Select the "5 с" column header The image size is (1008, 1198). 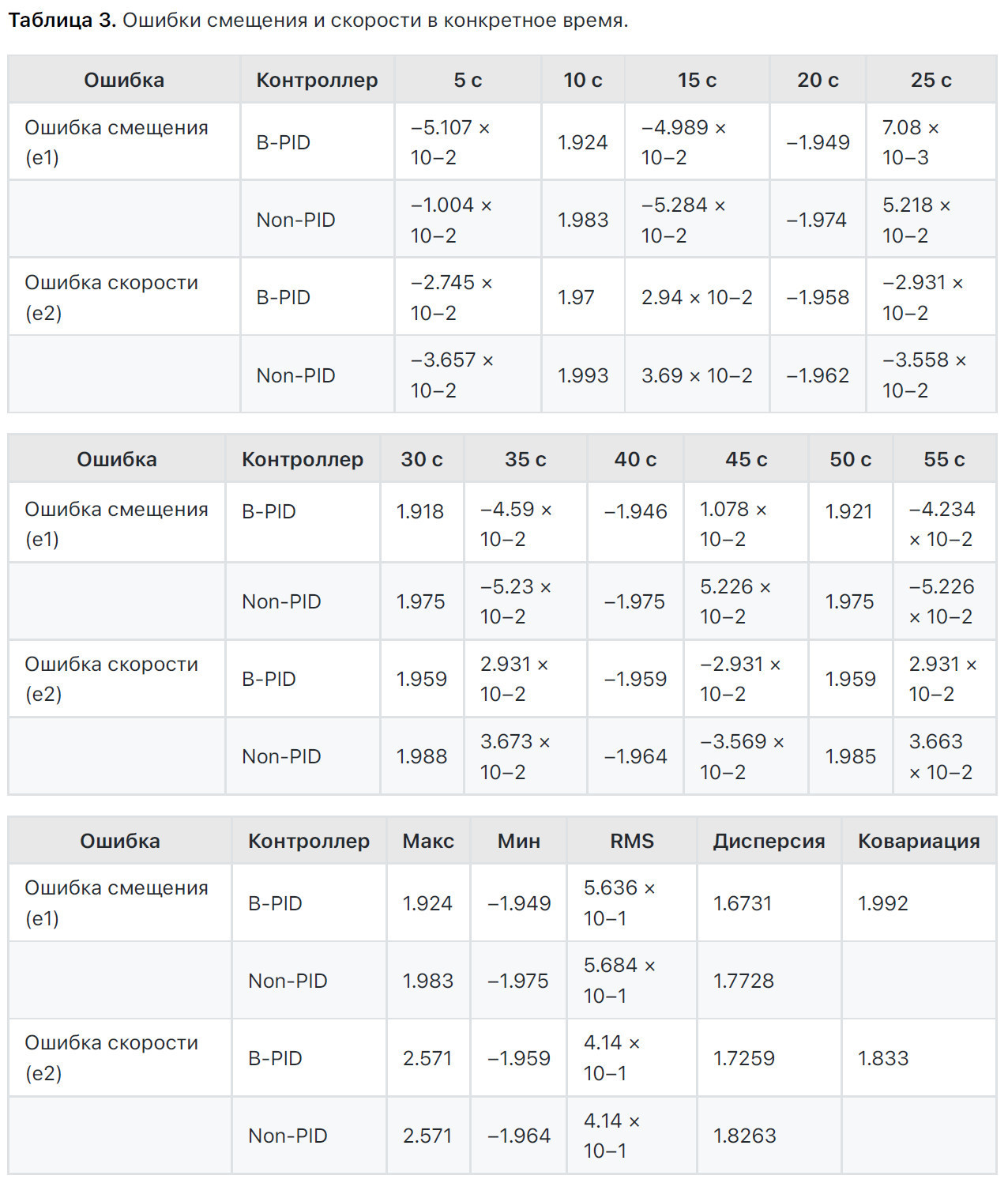tap(468, 80)
